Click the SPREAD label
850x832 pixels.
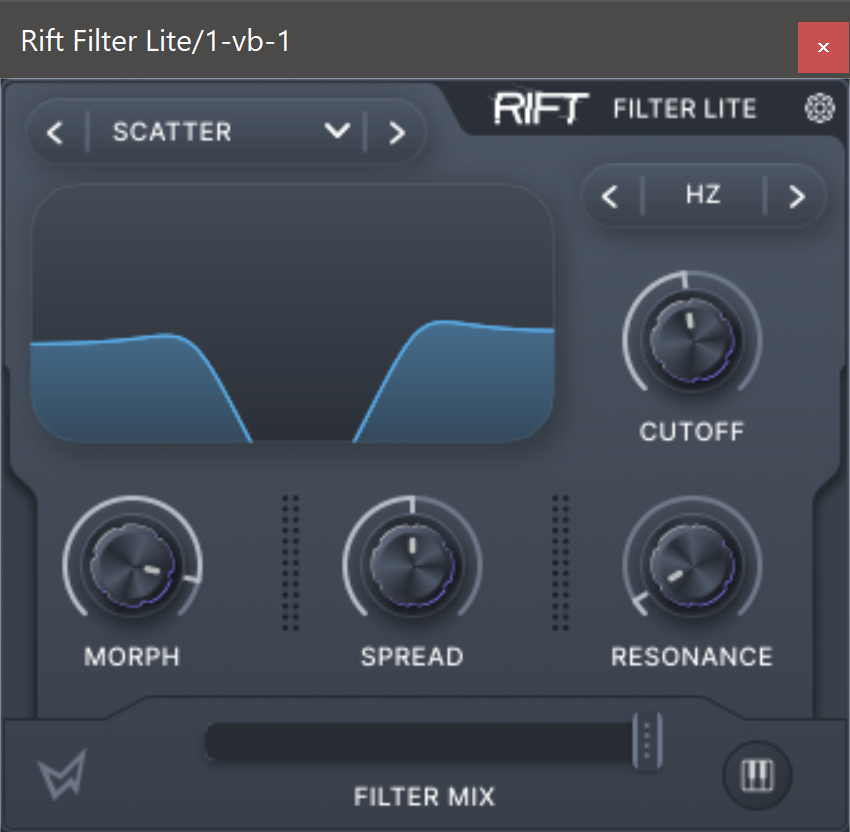tap(413, 657)
